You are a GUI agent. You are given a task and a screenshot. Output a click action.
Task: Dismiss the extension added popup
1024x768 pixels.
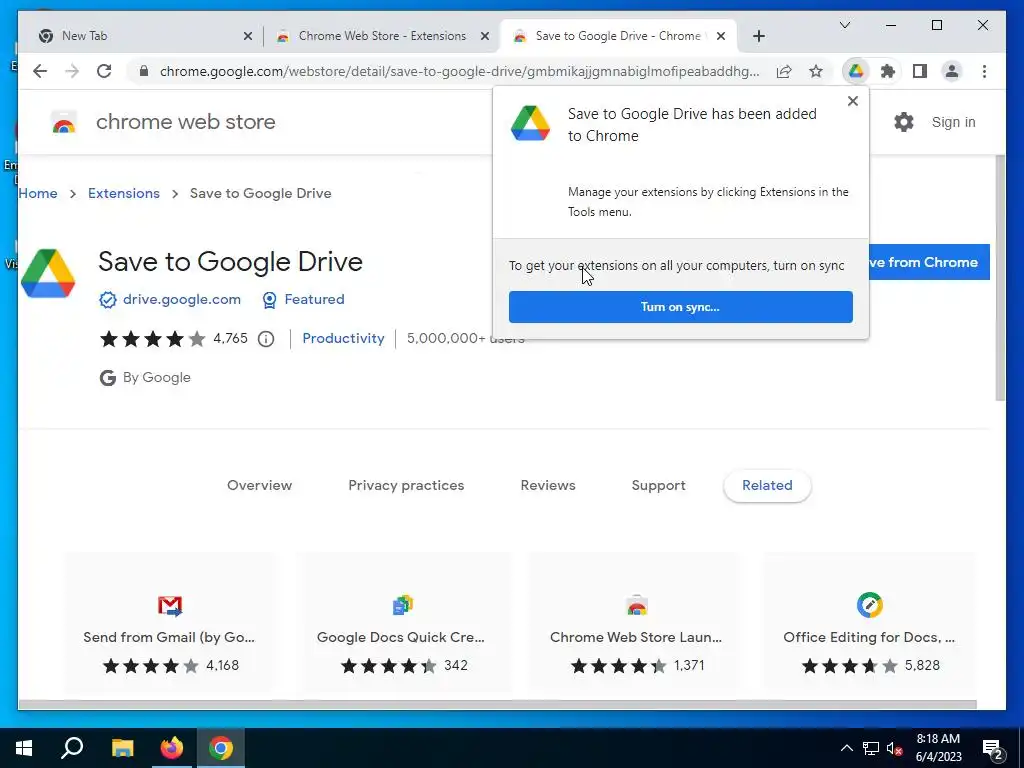(x=852, y=101)
